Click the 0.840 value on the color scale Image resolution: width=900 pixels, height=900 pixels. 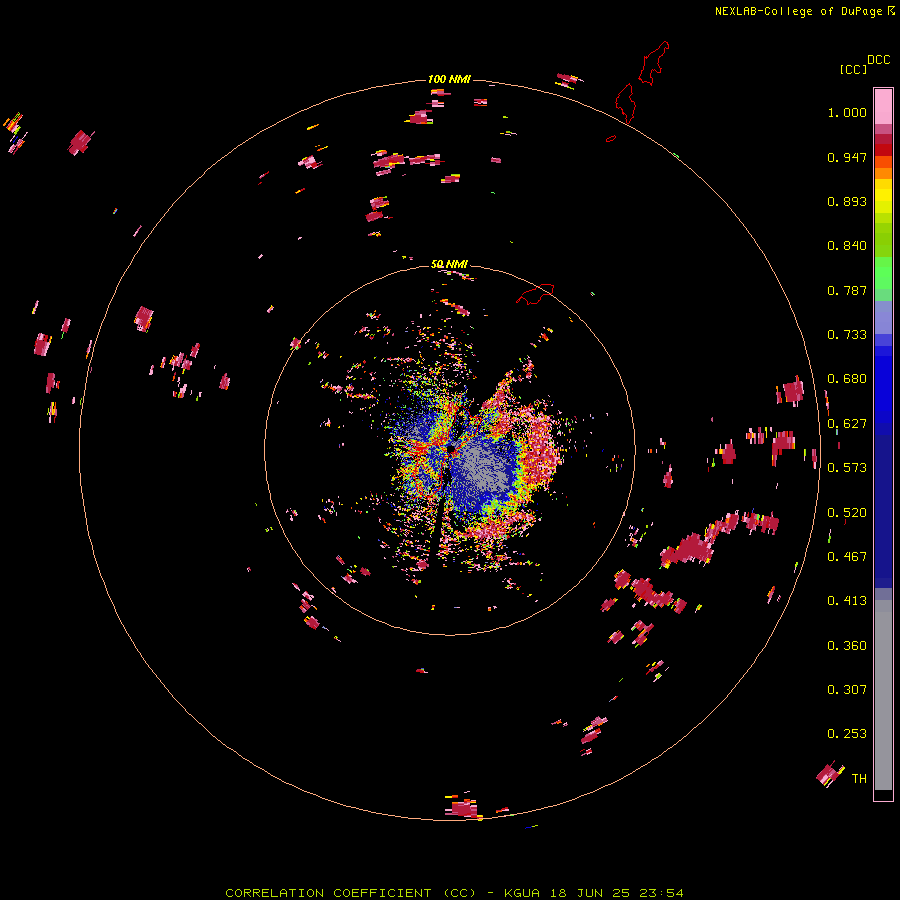[x=847, y=246]
